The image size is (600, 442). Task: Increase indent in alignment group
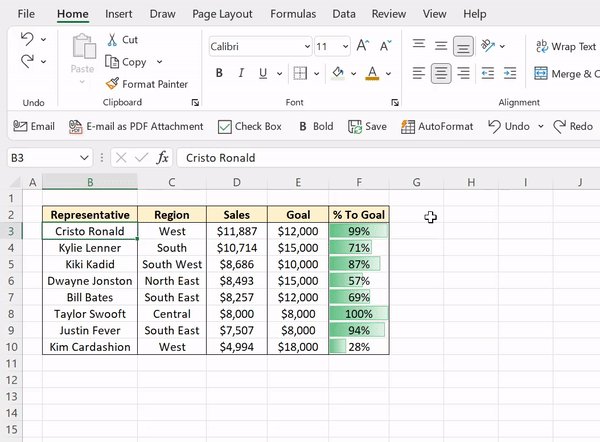click(510, 73)
